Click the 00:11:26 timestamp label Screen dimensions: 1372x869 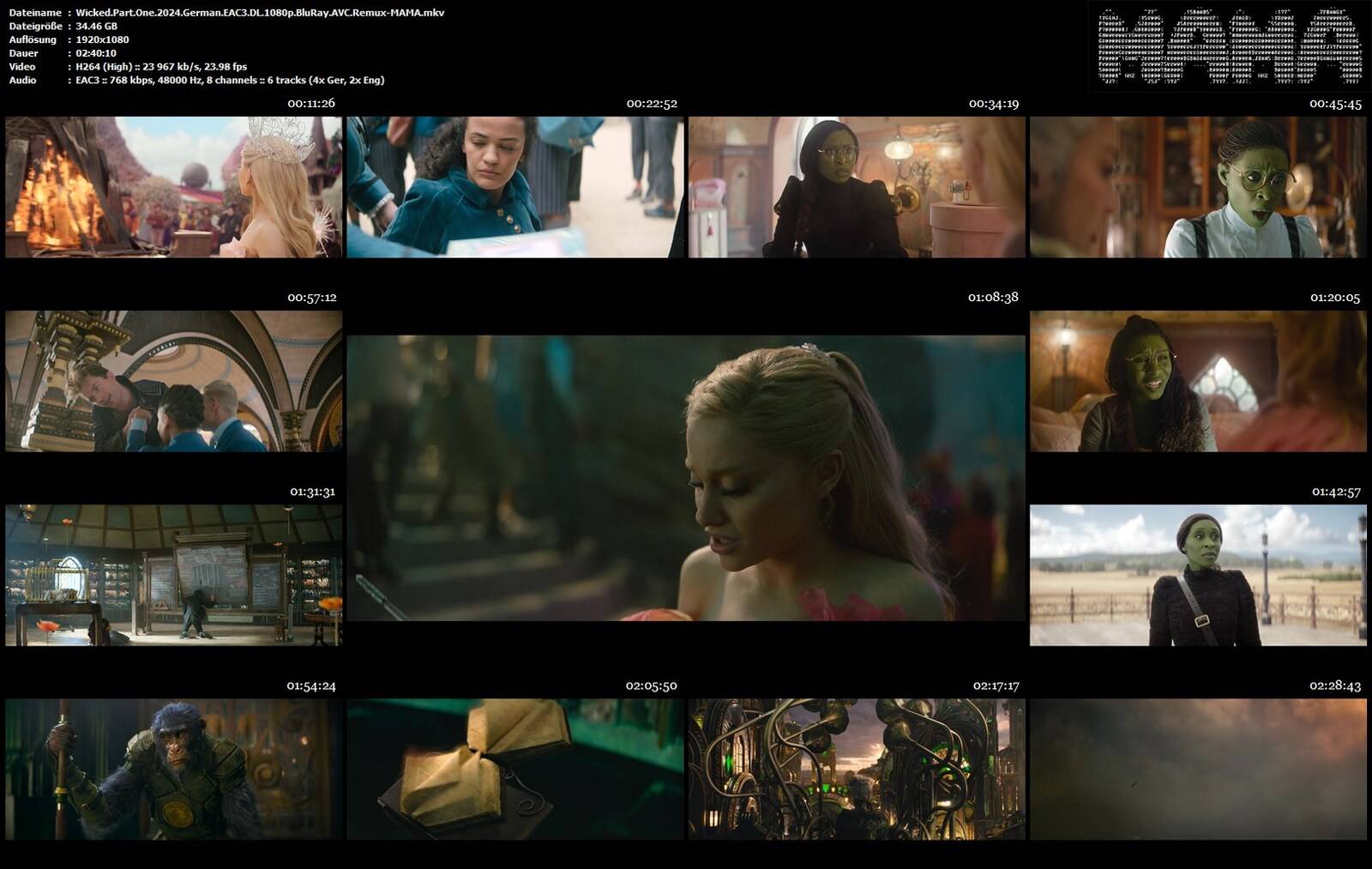coord(311,103)
